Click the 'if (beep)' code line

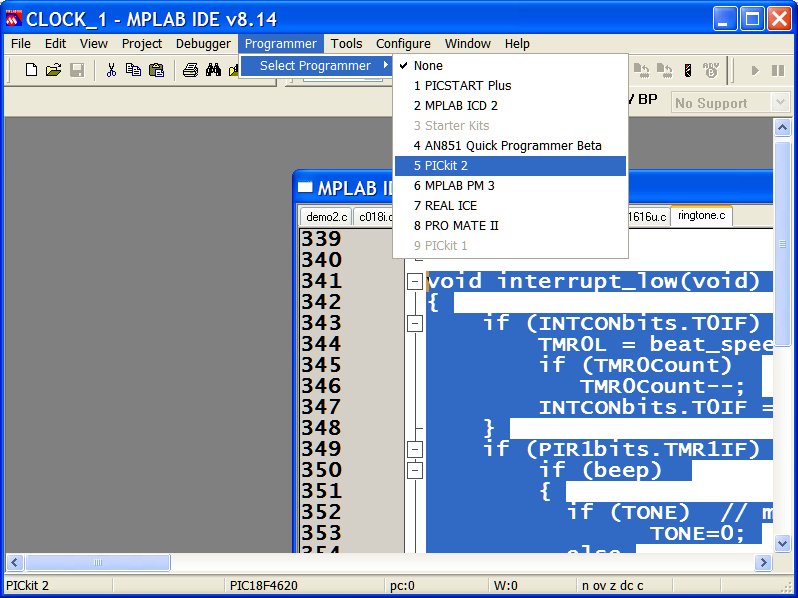click(x=601, y=470)
